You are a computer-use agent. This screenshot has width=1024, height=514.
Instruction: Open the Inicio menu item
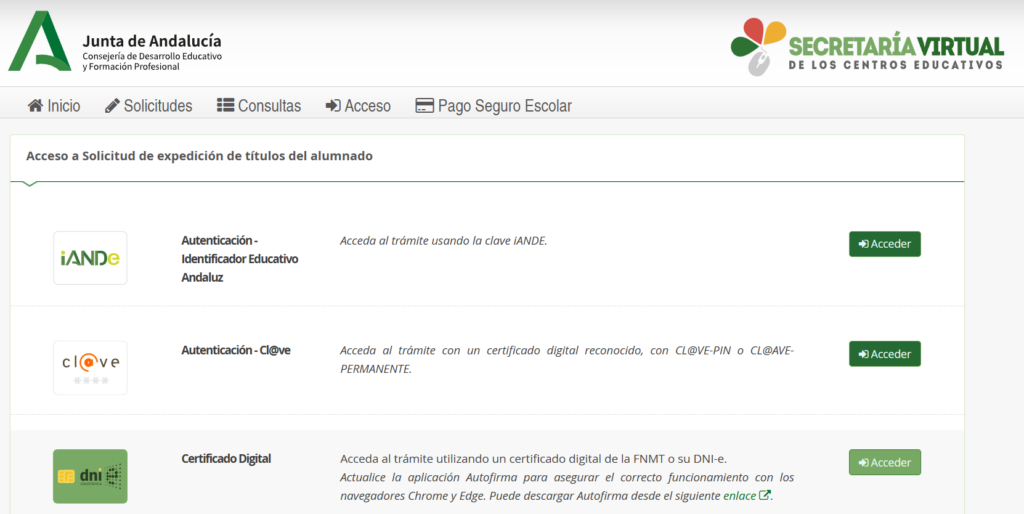[54, 106]
